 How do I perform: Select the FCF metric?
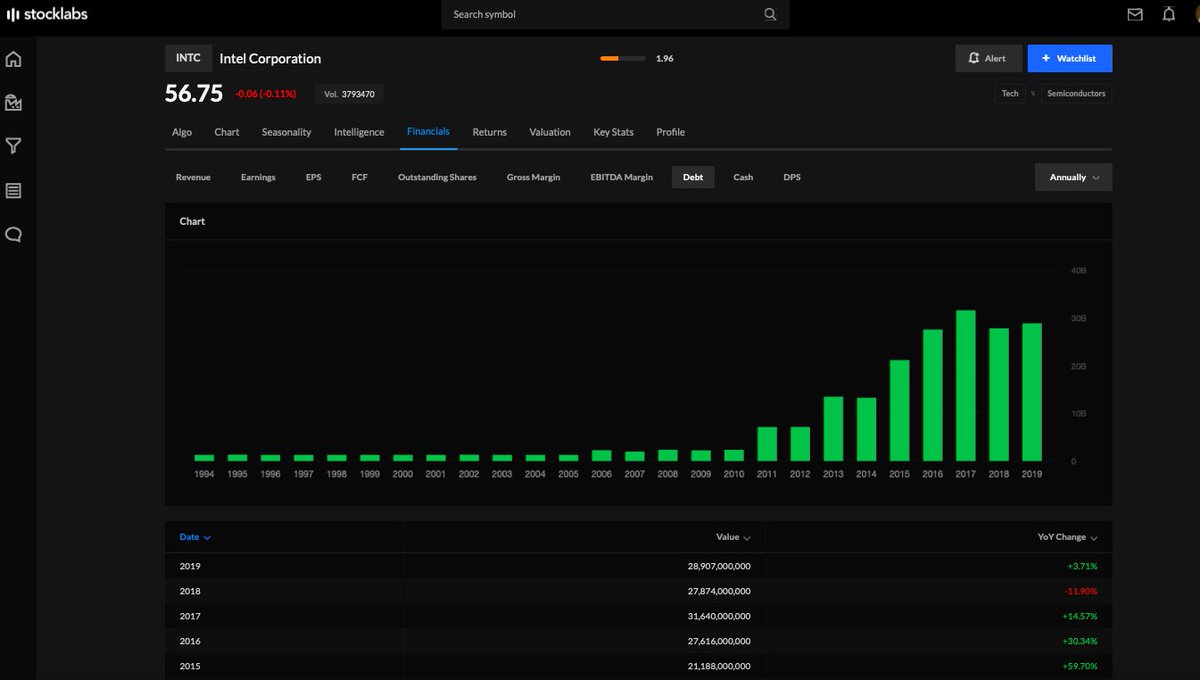point(359,177)
